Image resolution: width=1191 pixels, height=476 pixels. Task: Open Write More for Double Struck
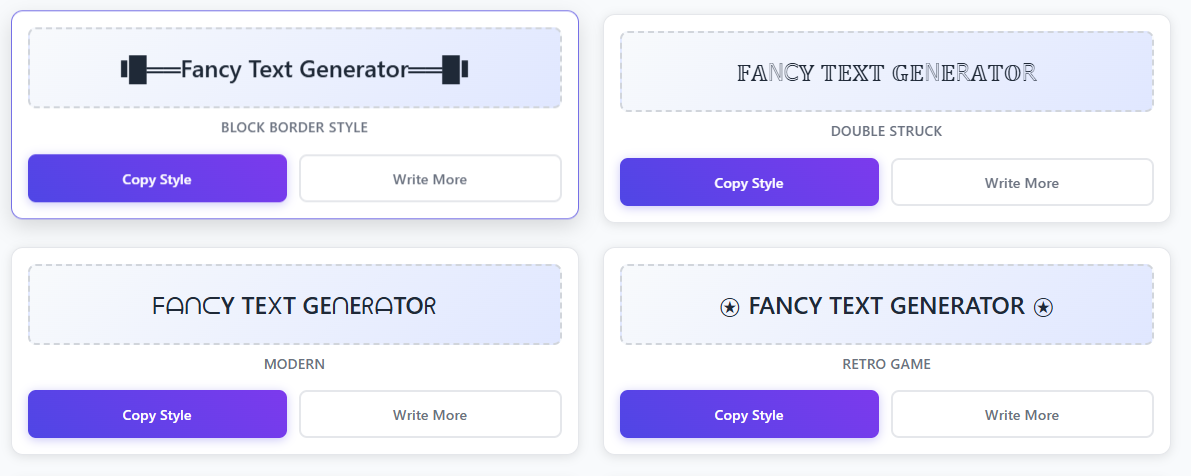1022,182
